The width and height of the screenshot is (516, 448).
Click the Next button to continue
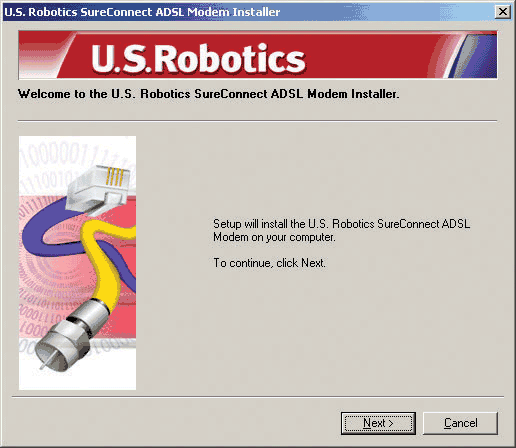pyautogui.click(x=378, y=423)
